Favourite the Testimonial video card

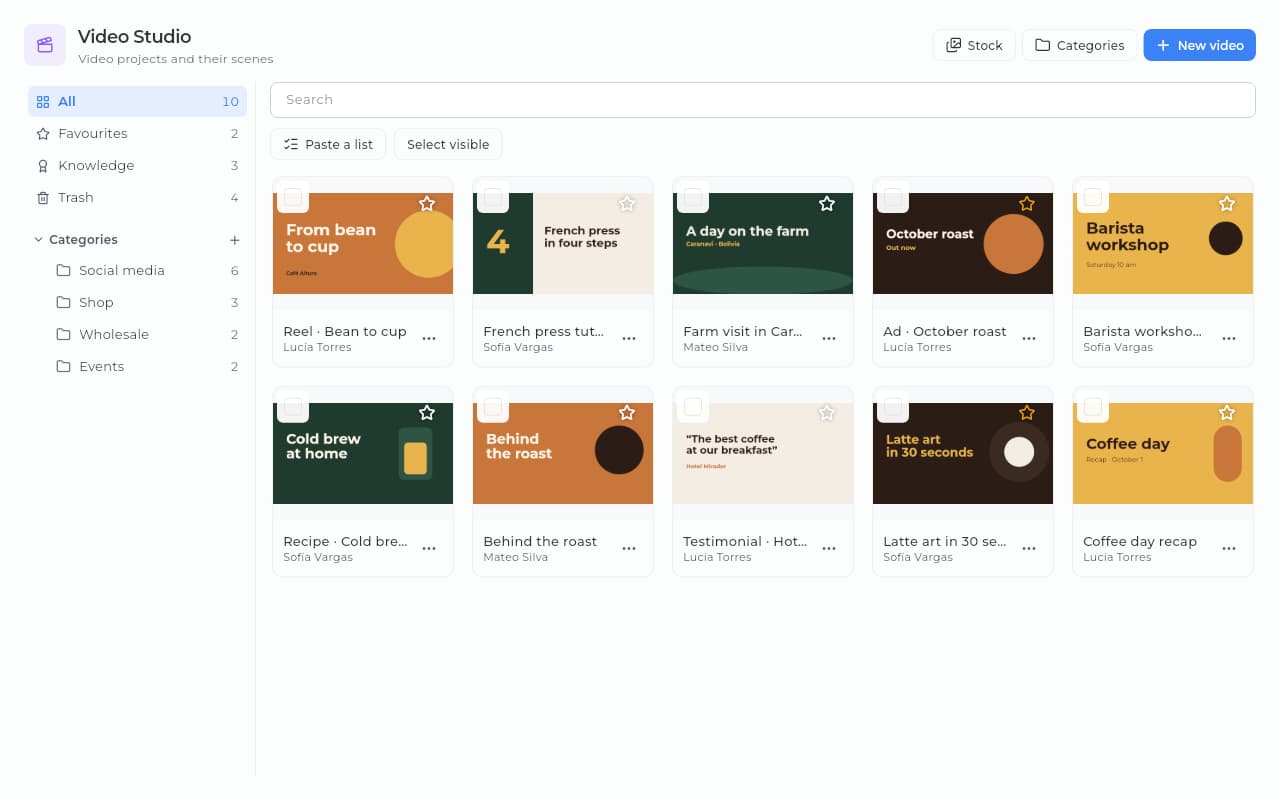(x=827, y=413)
